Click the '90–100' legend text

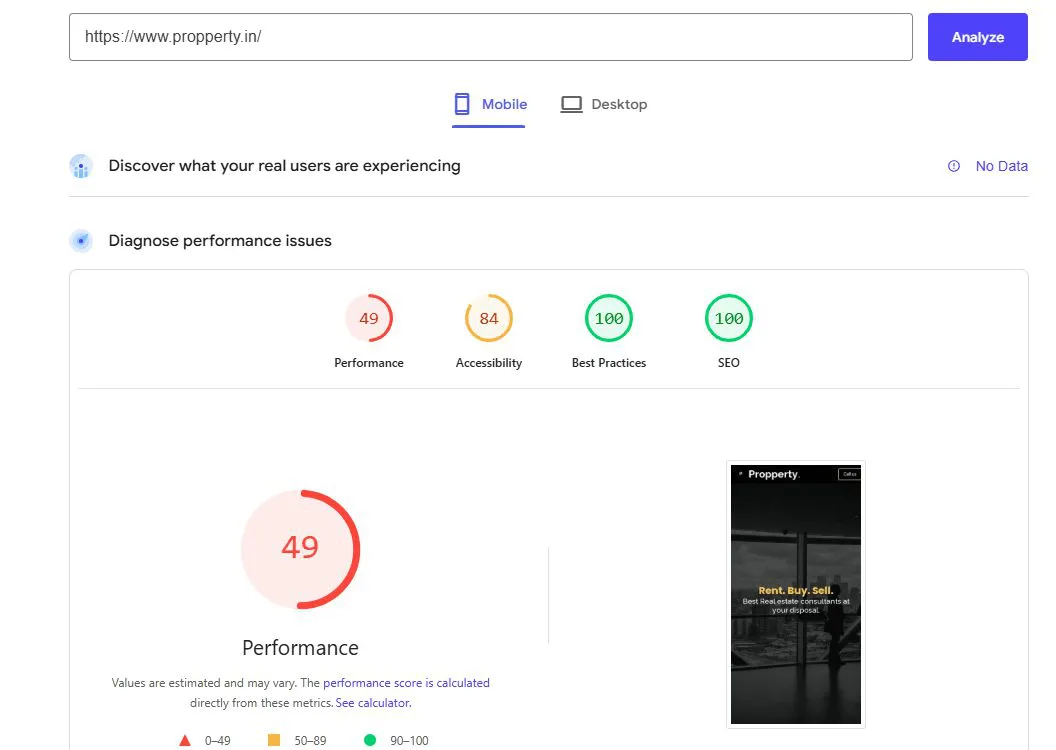(409, 741)
